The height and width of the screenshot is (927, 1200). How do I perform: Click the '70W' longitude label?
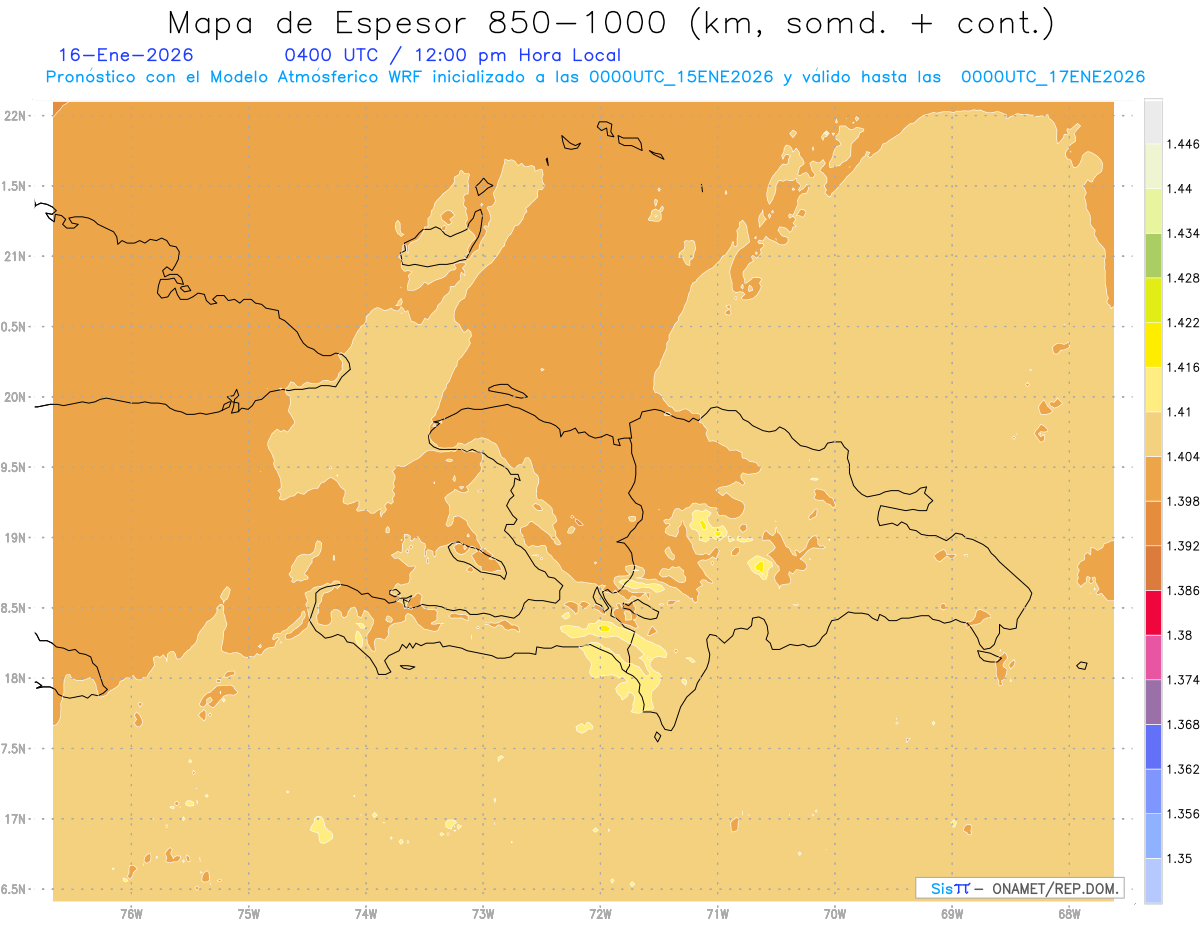835,913
